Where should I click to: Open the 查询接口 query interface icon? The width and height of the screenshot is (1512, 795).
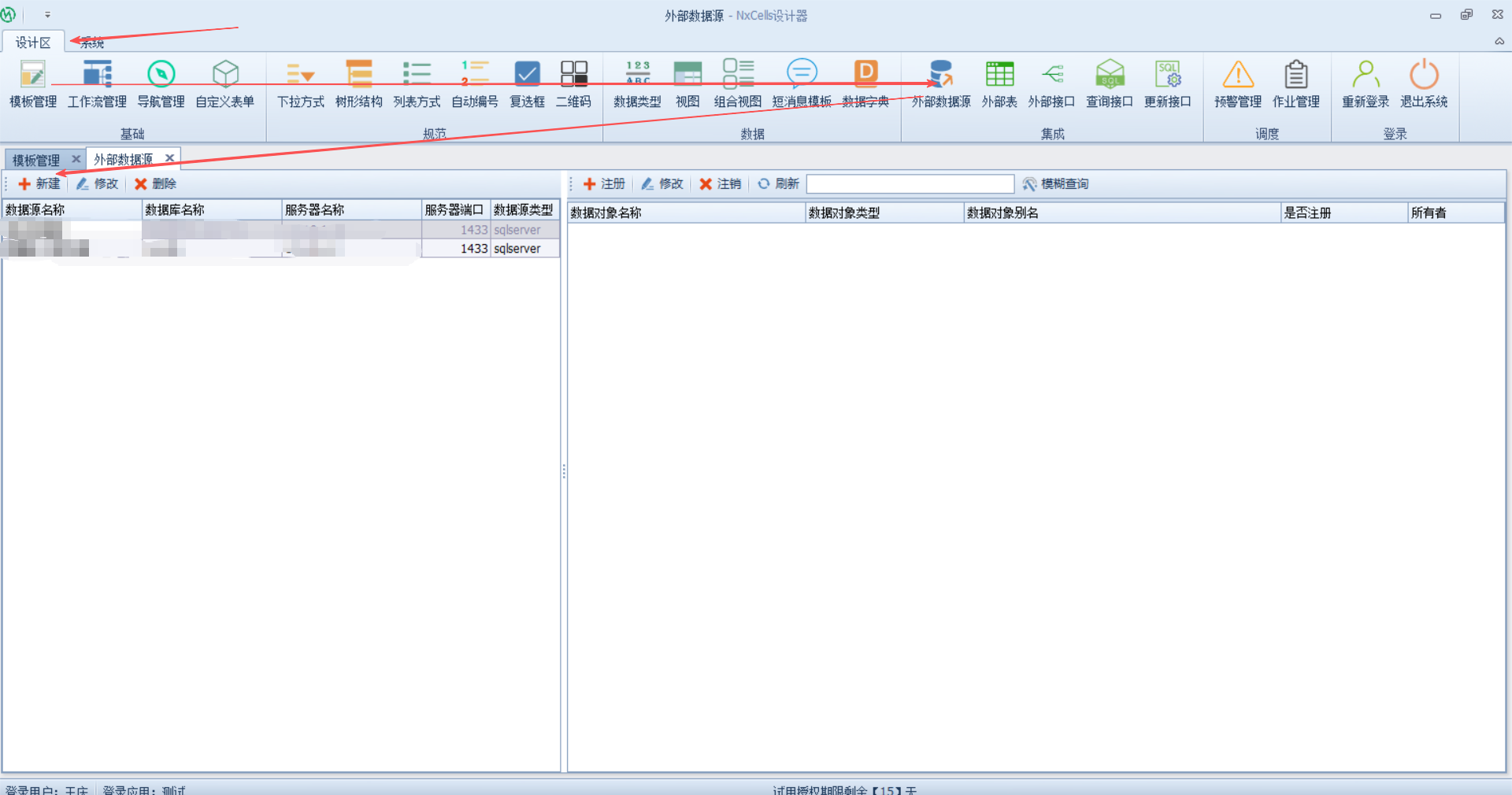1109,83
